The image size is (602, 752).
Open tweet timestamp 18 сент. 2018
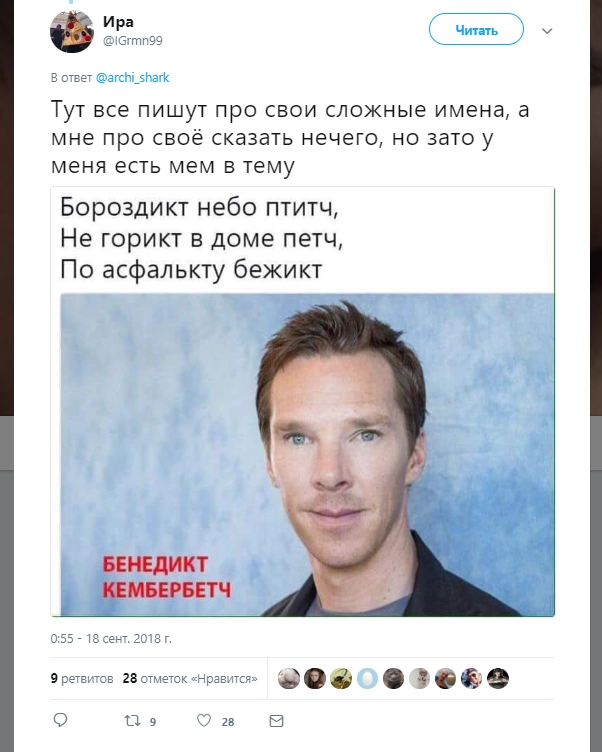[111, 638]
